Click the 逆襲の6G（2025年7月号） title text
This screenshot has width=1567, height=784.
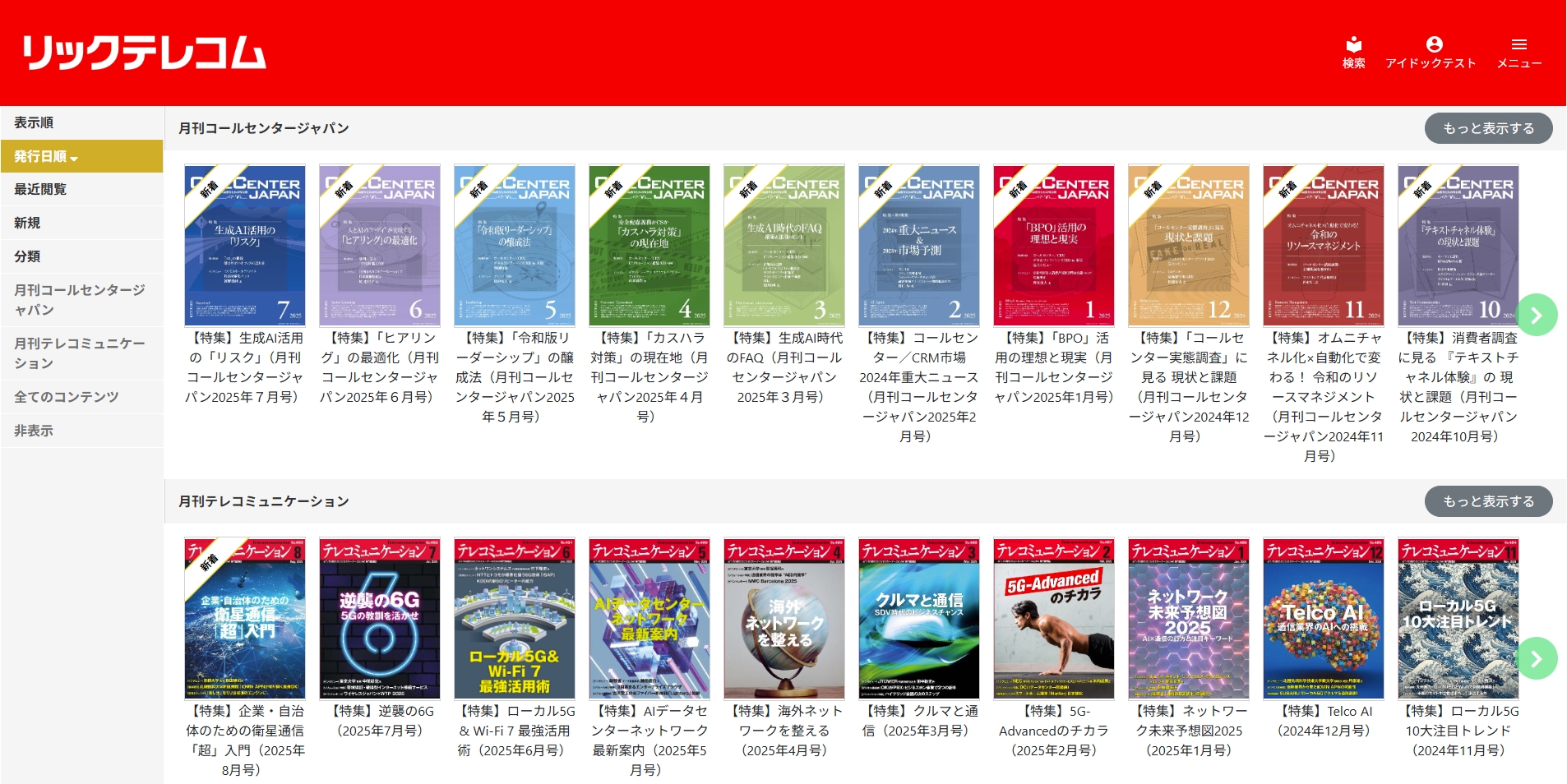(380, 721)
